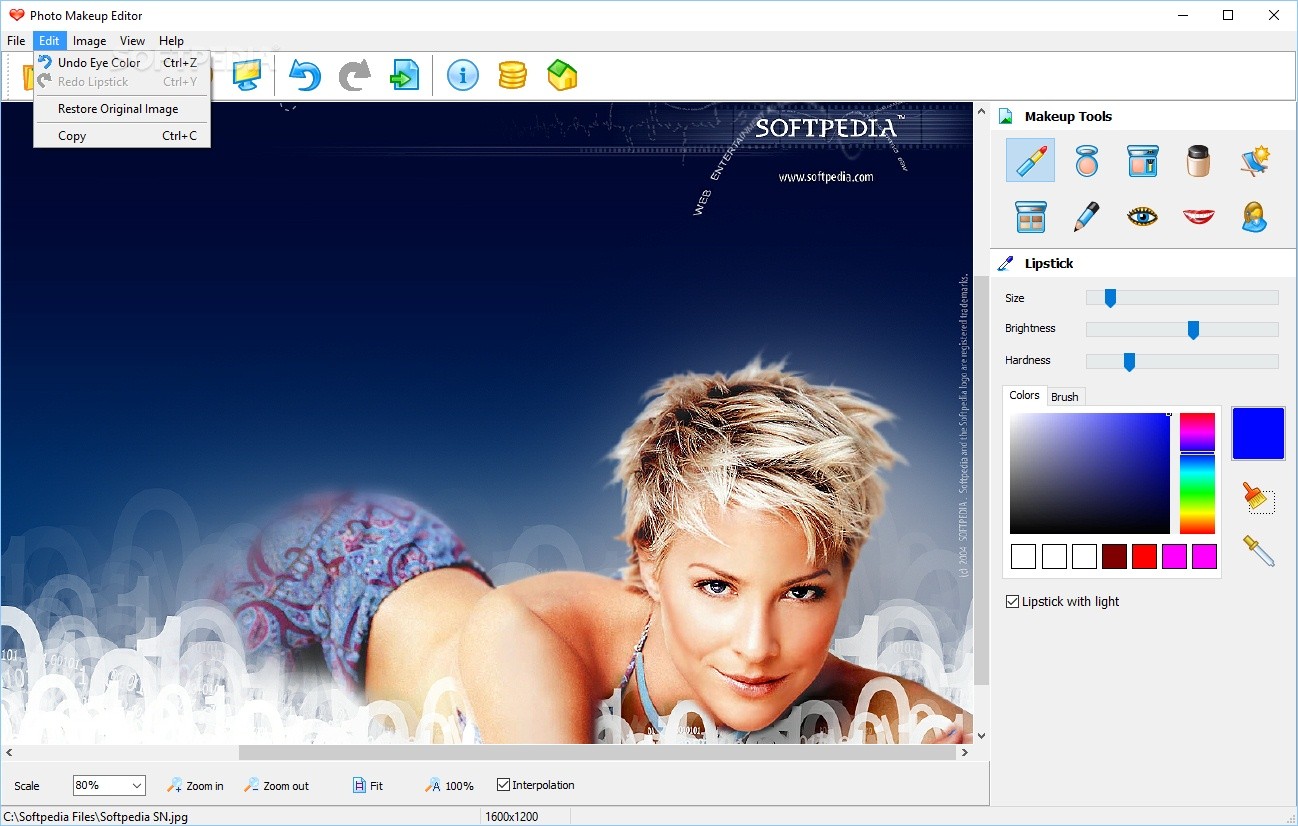Click the large blue current color box
This screenshot has width=1298, height=826.
(1258, 434)
